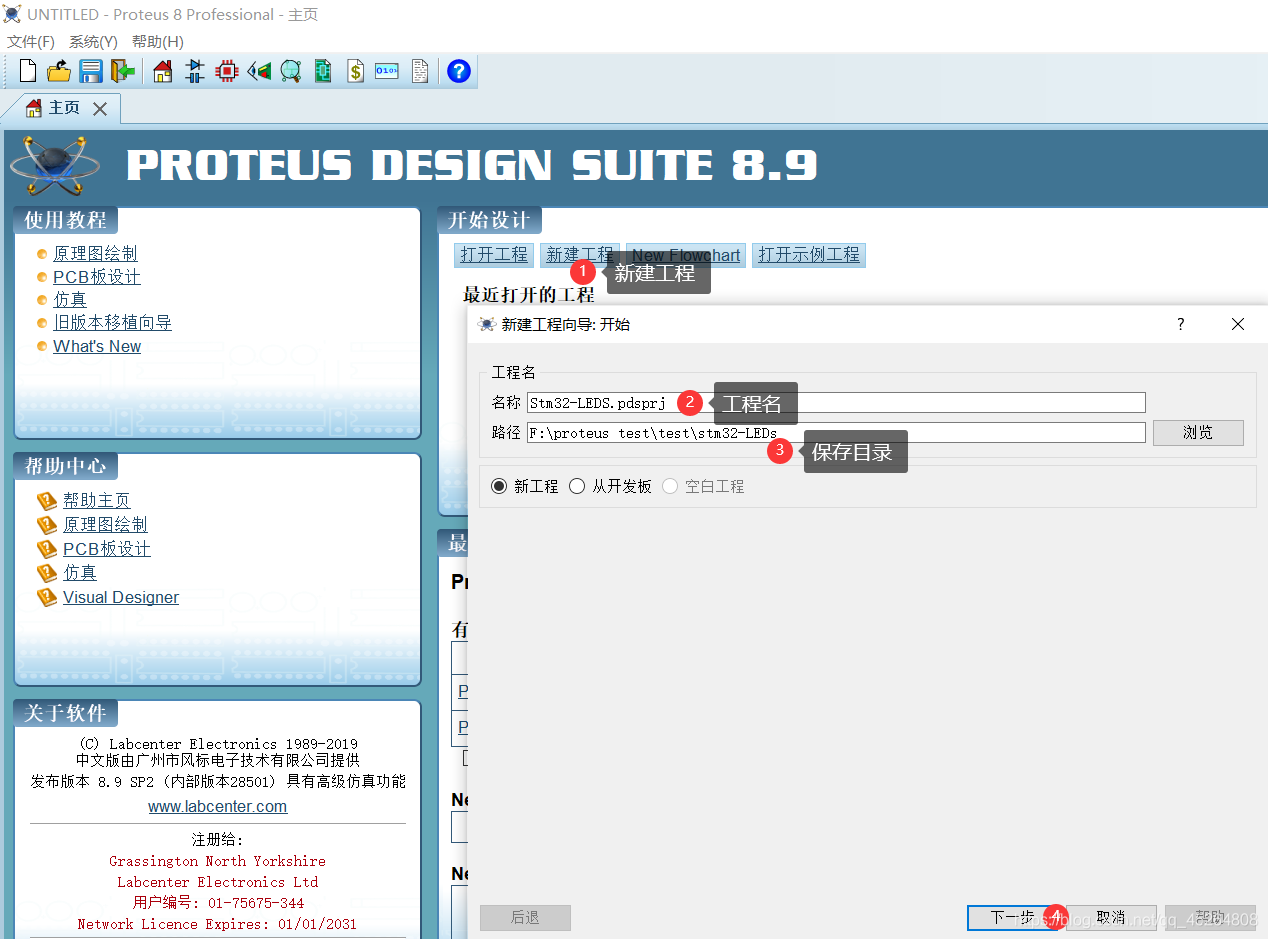Open the Design Explorer icon
Screen dimensions: 1268x939
click(x=323, y=71)
